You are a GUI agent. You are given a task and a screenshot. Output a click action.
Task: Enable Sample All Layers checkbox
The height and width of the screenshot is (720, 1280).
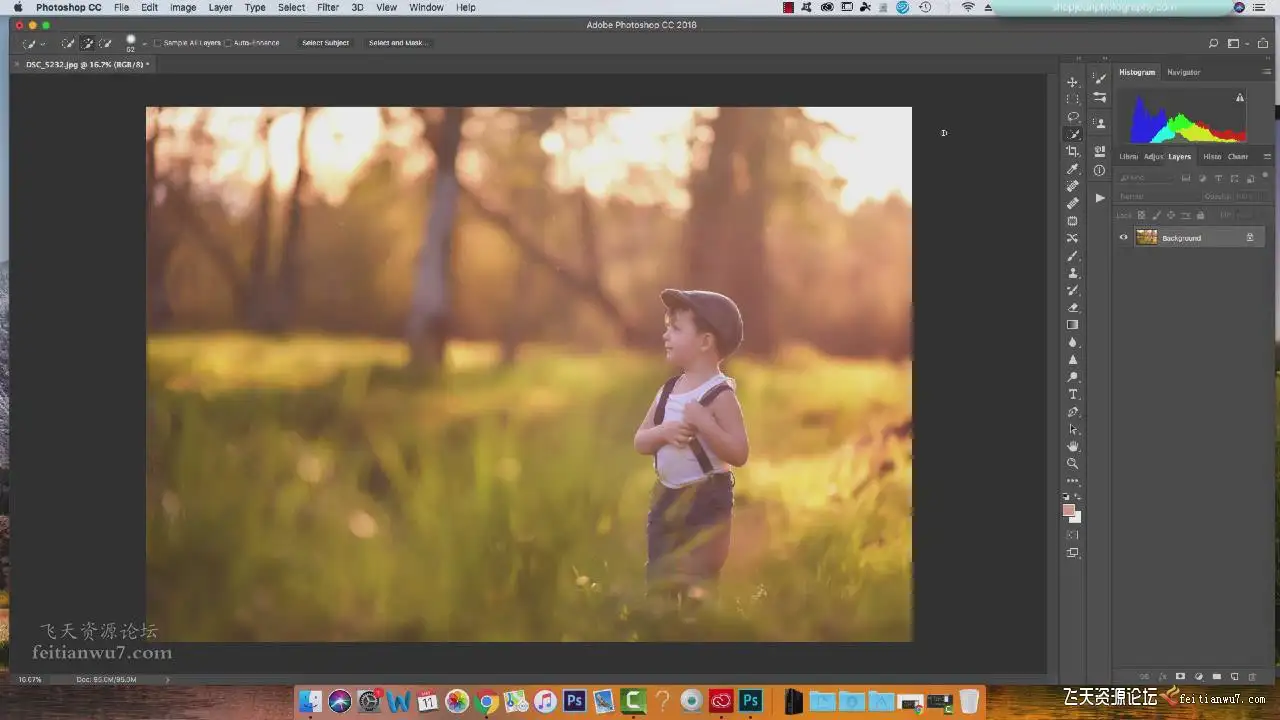pos(158,43)
